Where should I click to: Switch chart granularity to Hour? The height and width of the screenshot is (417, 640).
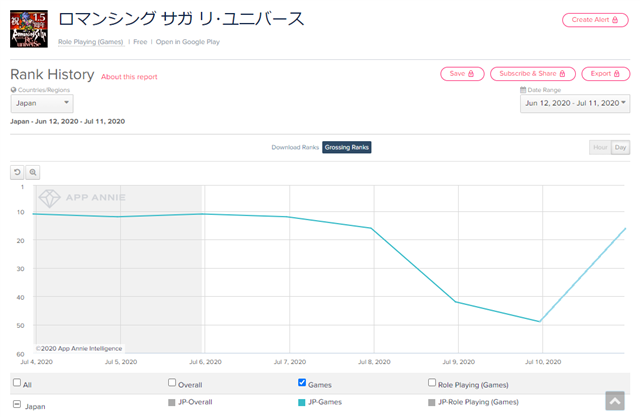tap(600, 147)
